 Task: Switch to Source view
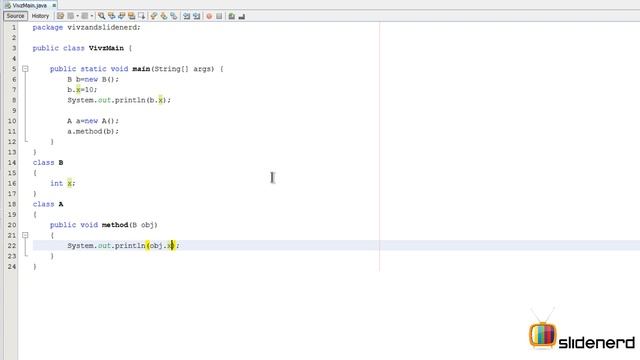16,16
